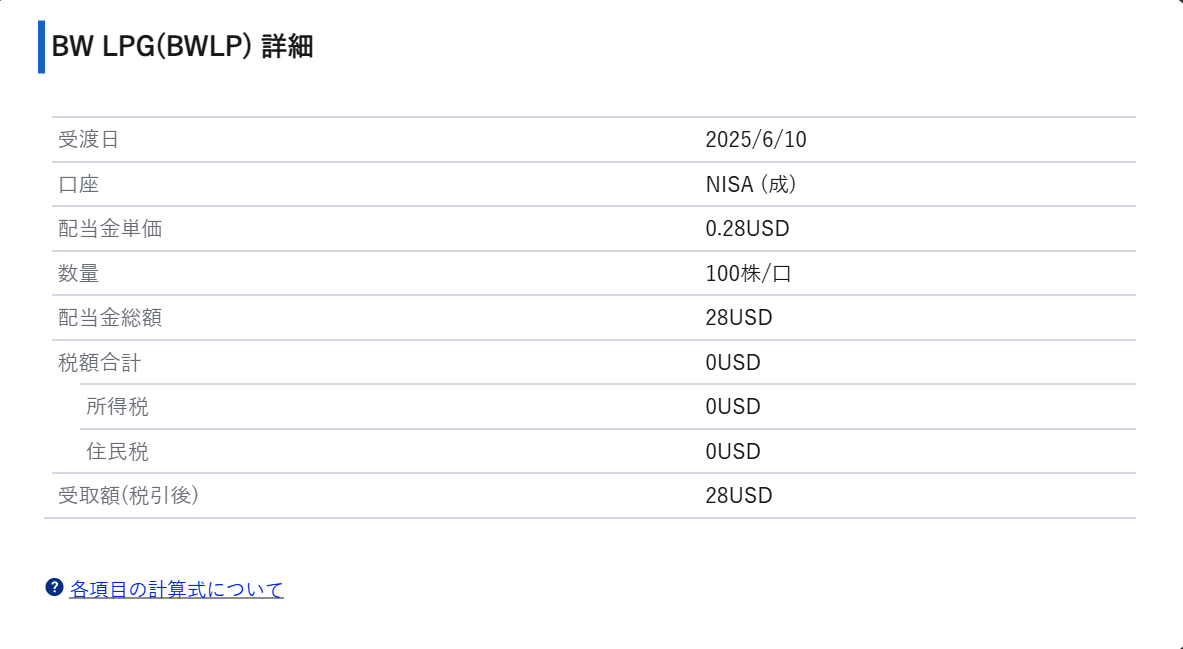Click the 100株/口 quantity value
The height and width of the screenshot is (649, 1183).
click(x=748, y=273)
